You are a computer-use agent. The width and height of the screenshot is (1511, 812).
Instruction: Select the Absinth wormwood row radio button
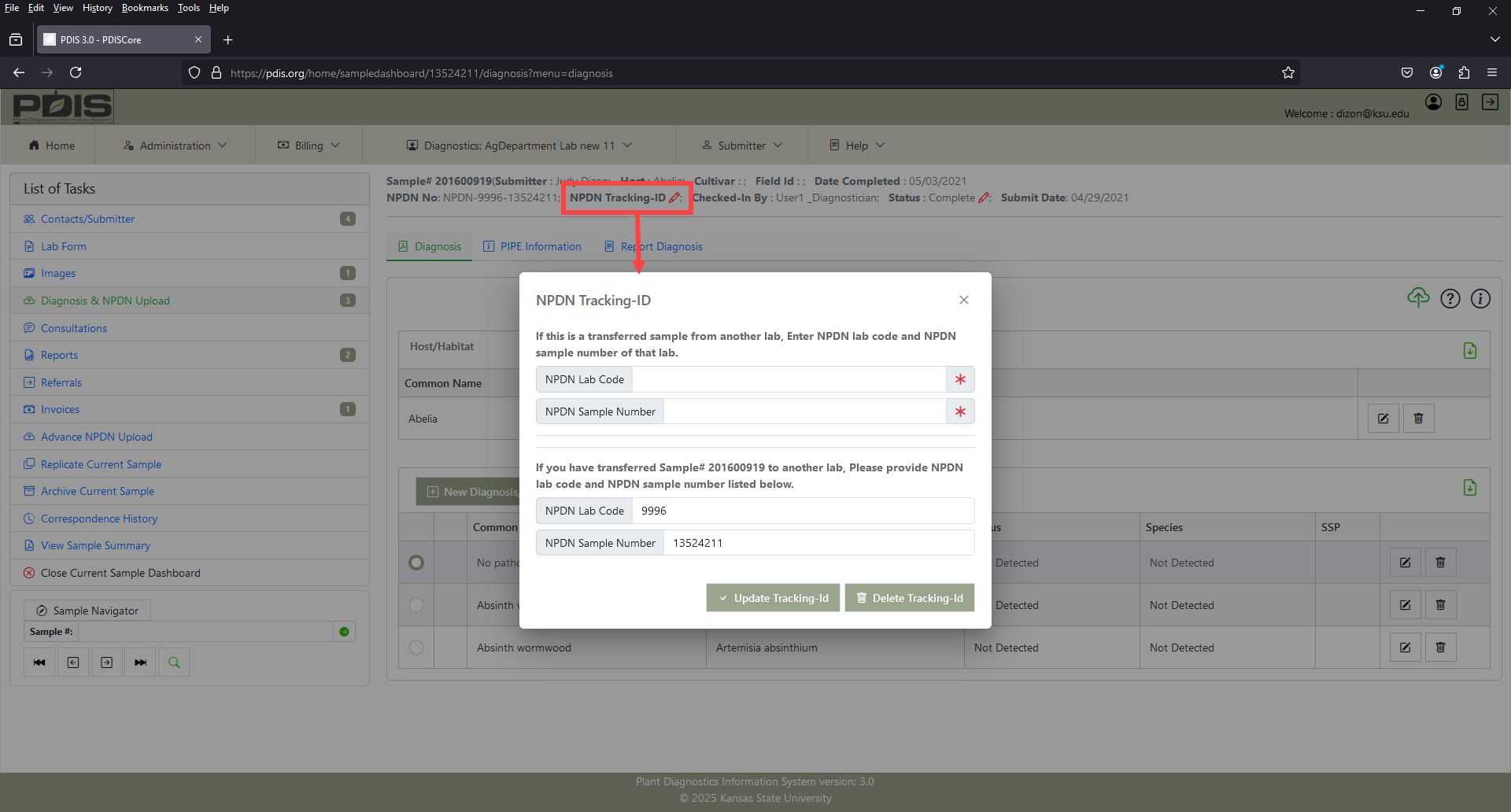tap(416, 648)
